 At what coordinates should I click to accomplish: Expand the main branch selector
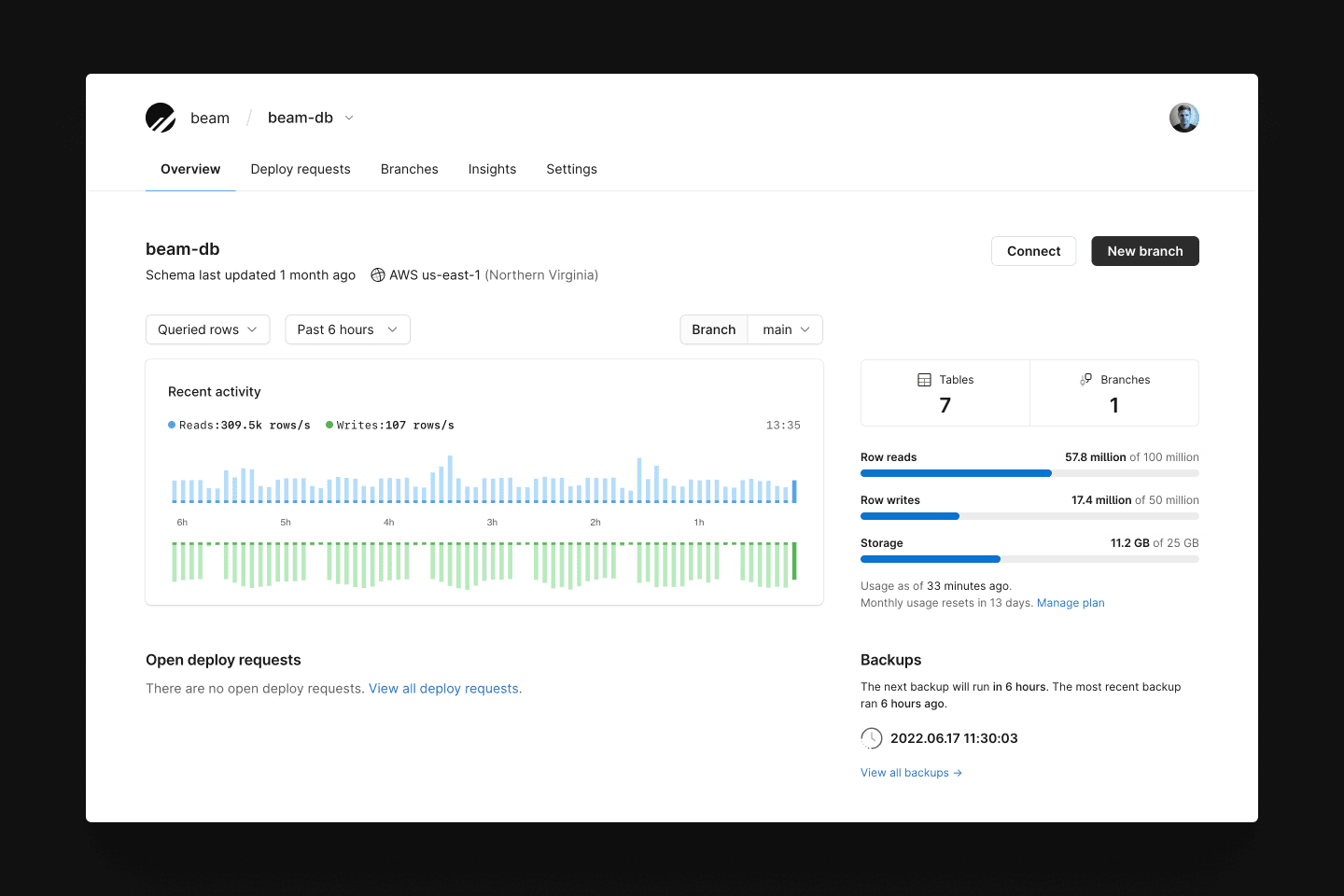coord(785,329)
